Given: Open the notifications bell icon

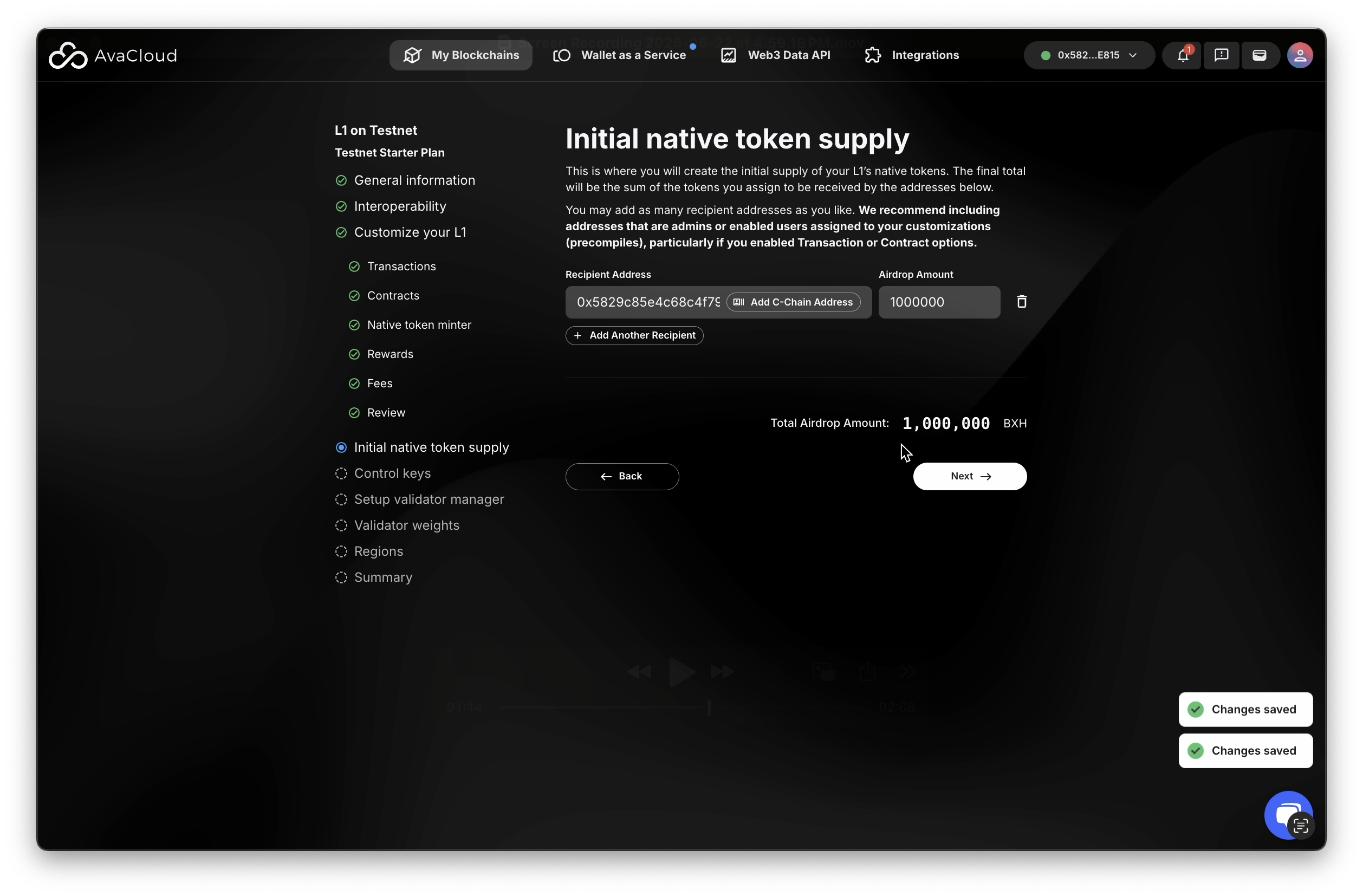Looking at the screenshot, I should [1182, 56].
